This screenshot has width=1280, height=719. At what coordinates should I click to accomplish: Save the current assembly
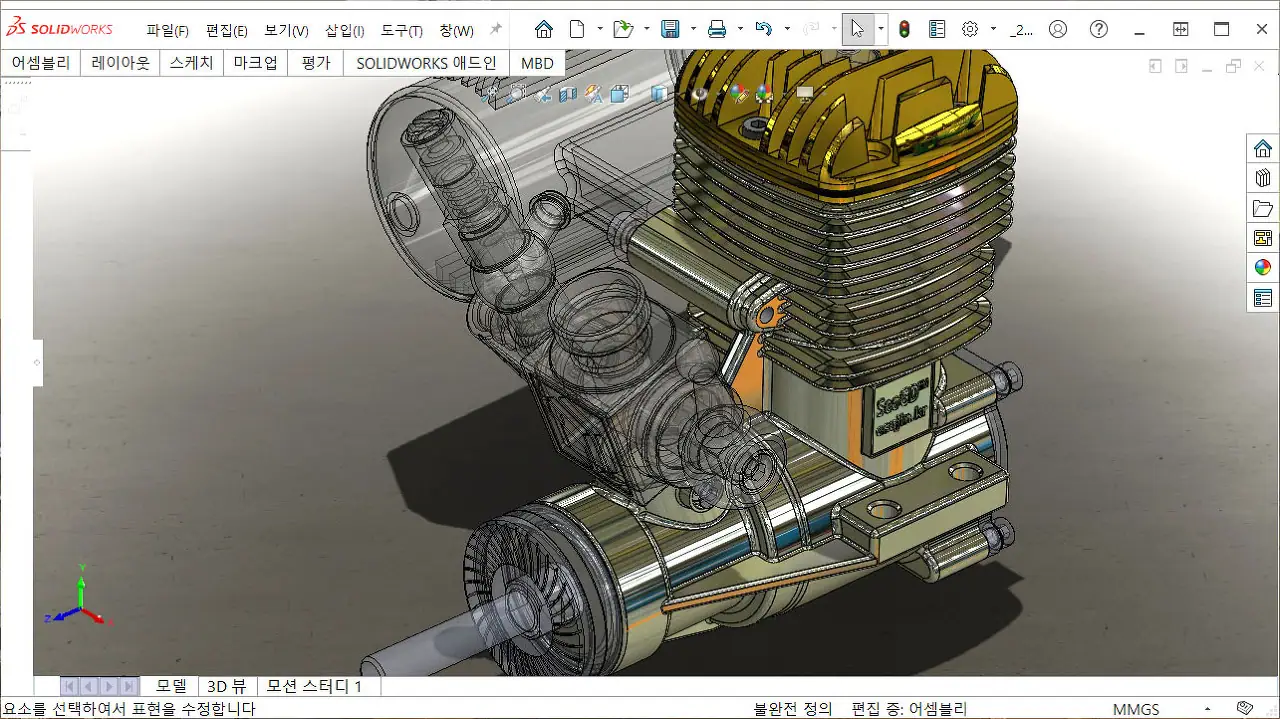(x=670, y=29)
